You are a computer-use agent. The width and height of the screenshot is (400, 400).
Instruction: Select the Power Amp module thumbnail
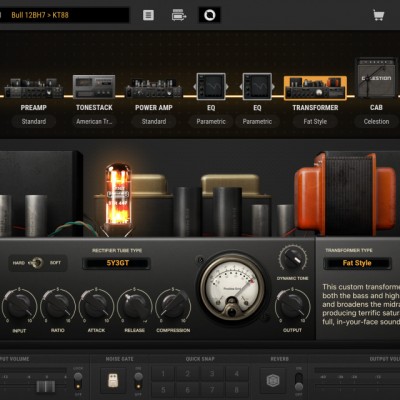[x=154, y=88]
